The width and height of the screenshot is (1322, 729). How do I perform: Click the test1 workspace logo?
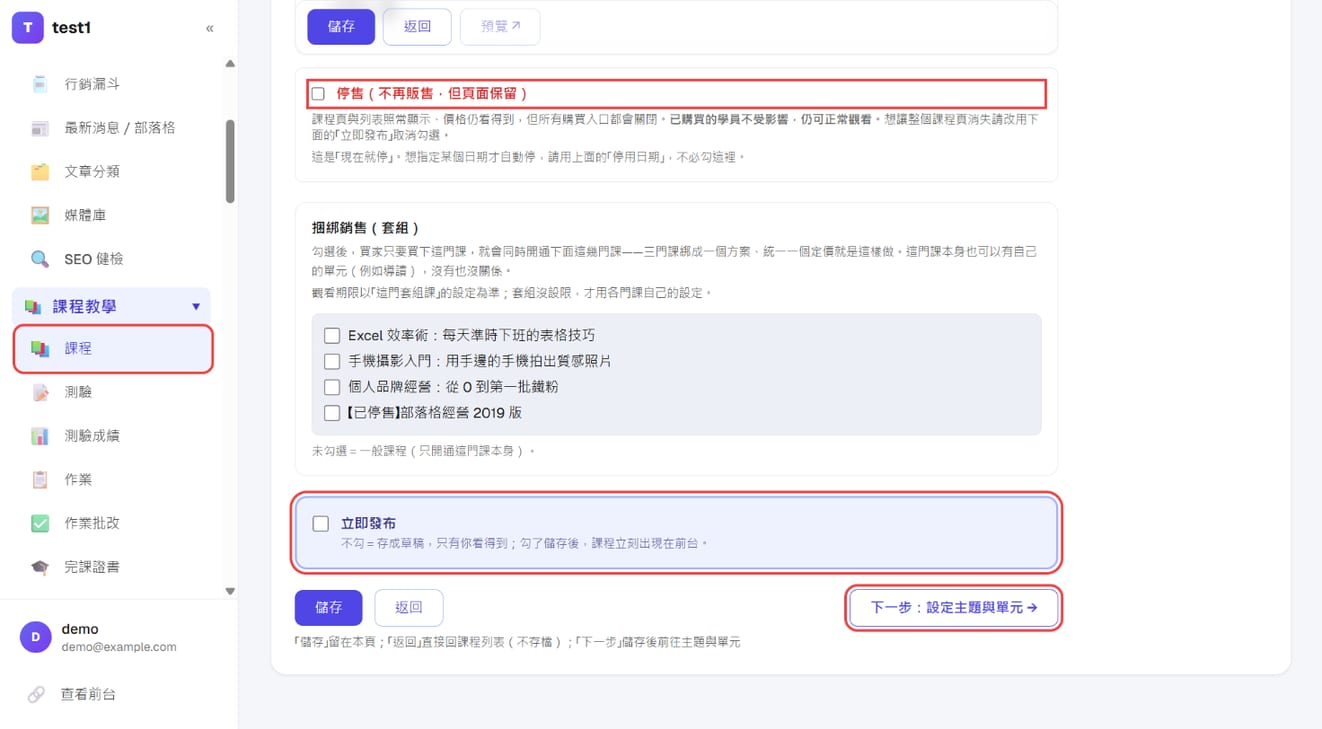click(28, 28)
